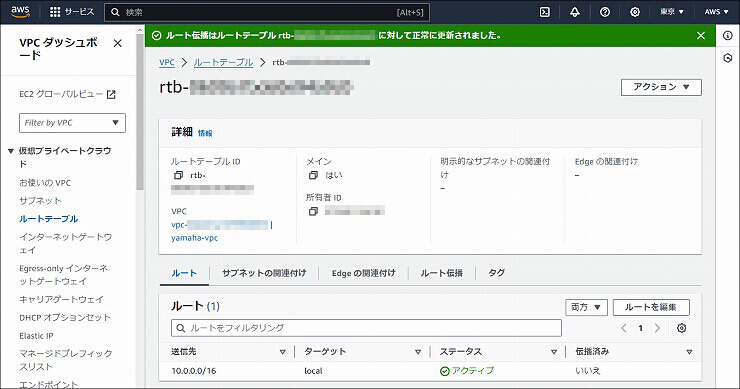
Task: Open the 両方 filter dropdown
Action: (x=586, y=307)
